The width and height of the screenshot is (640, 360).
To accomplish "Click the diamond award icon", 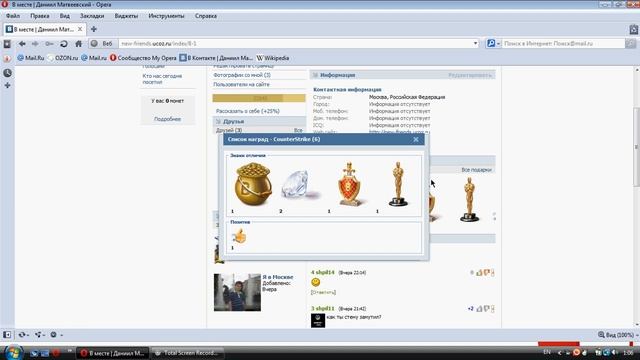I will [300, 185].
